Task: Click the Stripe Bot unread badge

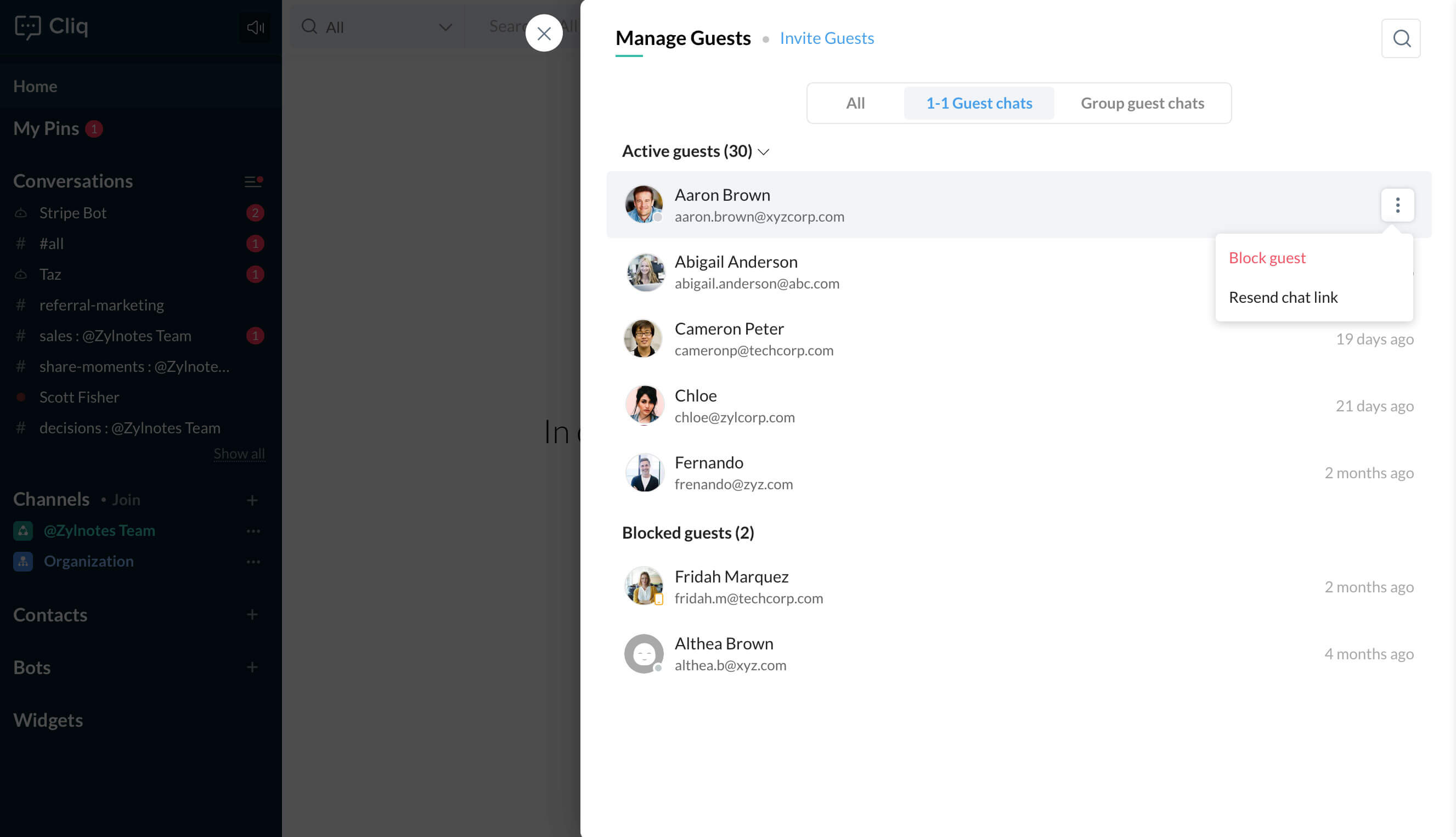Action: (x=255, y=213)
